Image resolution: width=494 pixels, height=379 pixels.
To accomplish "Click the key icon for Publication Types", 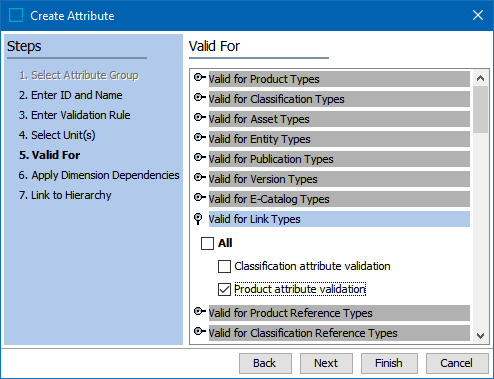I will click(199, 158).
